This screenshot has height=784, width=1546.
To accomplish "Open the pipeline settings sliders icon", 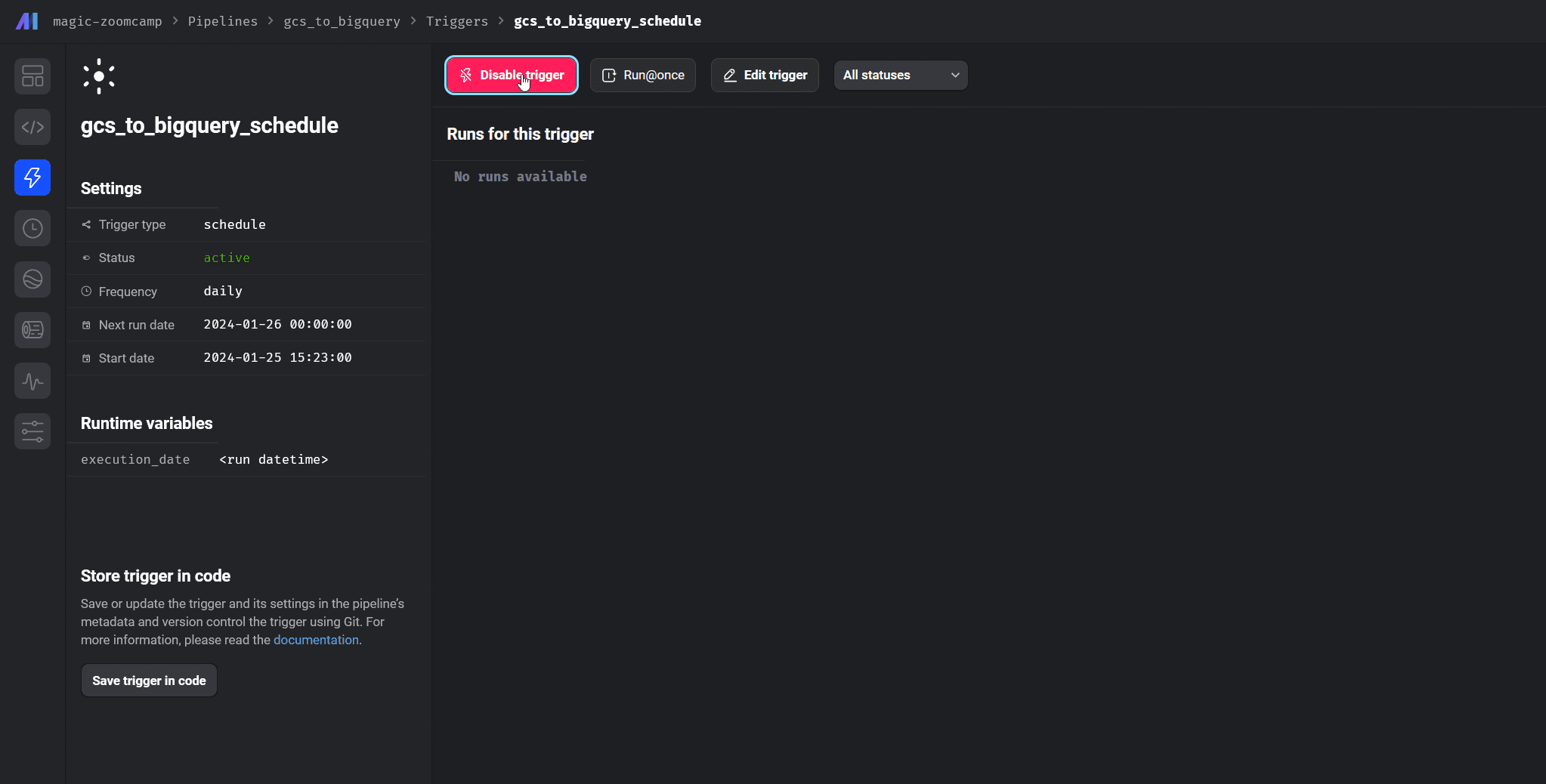I will click(x=32, y=431).
